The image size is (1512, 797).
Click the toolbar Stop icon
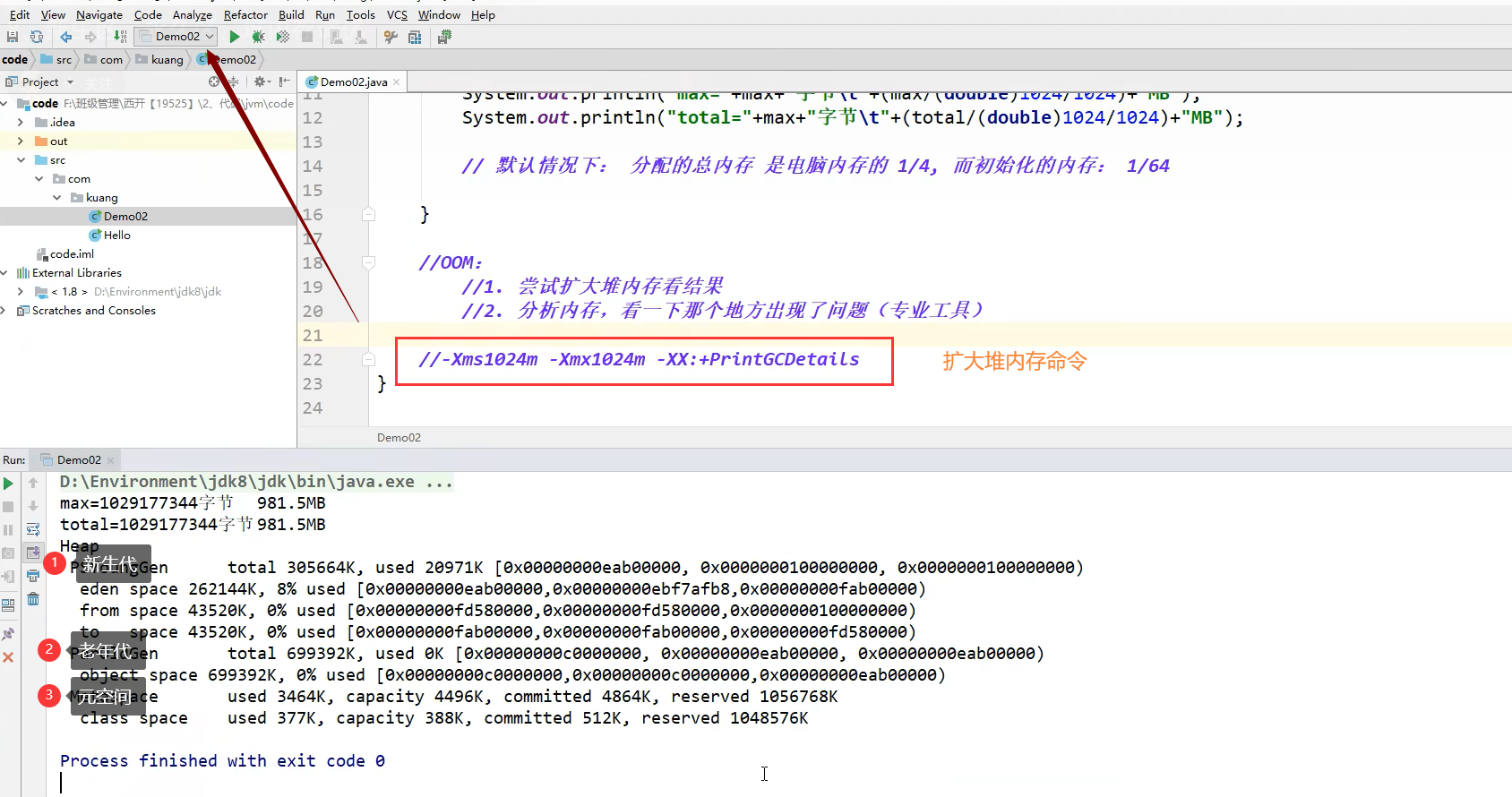pyautogui.click(x=307, y=37)
